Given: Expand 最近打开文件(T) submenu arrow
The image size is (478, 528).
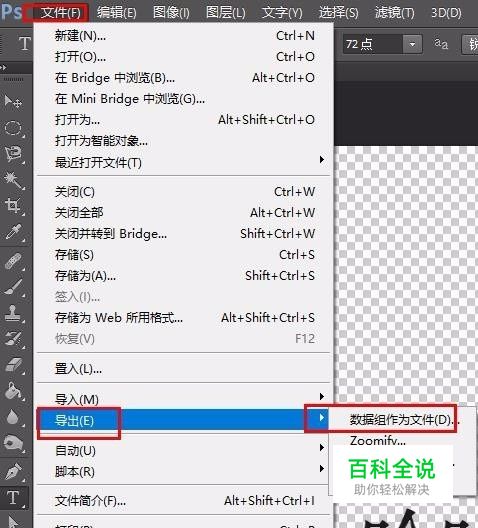Looking at the screenshot, I should [x=322, y=160].
